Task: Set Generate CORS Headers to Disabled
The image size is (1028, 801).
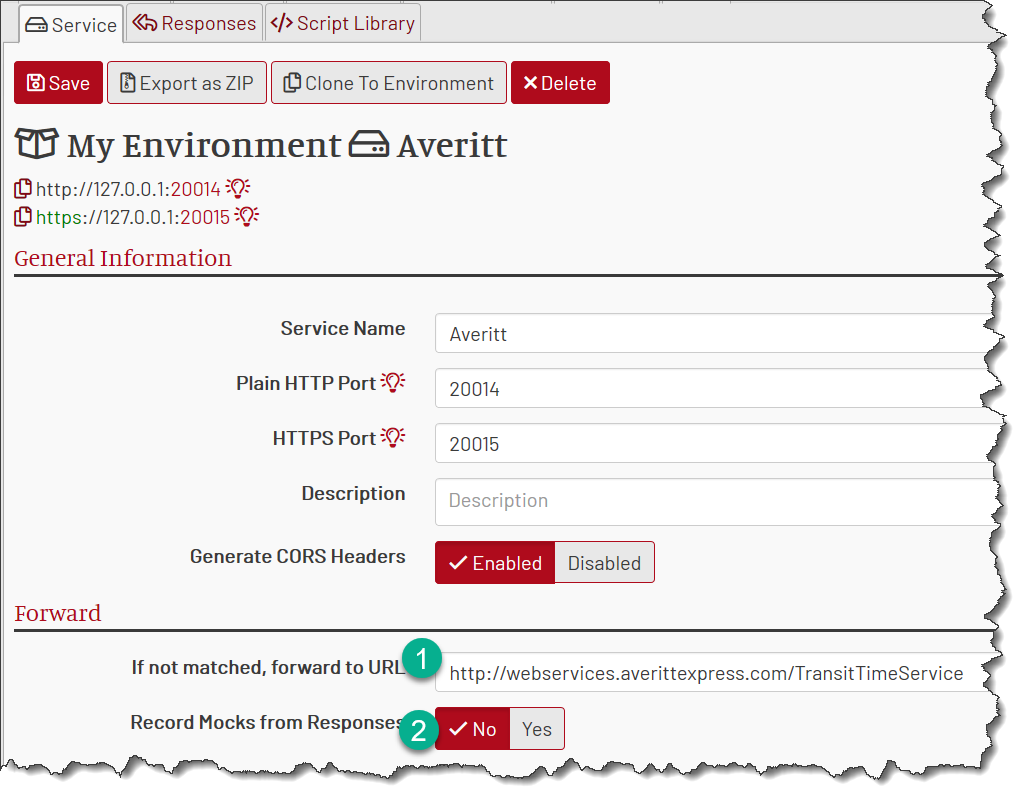Action: tap(604, 562)
